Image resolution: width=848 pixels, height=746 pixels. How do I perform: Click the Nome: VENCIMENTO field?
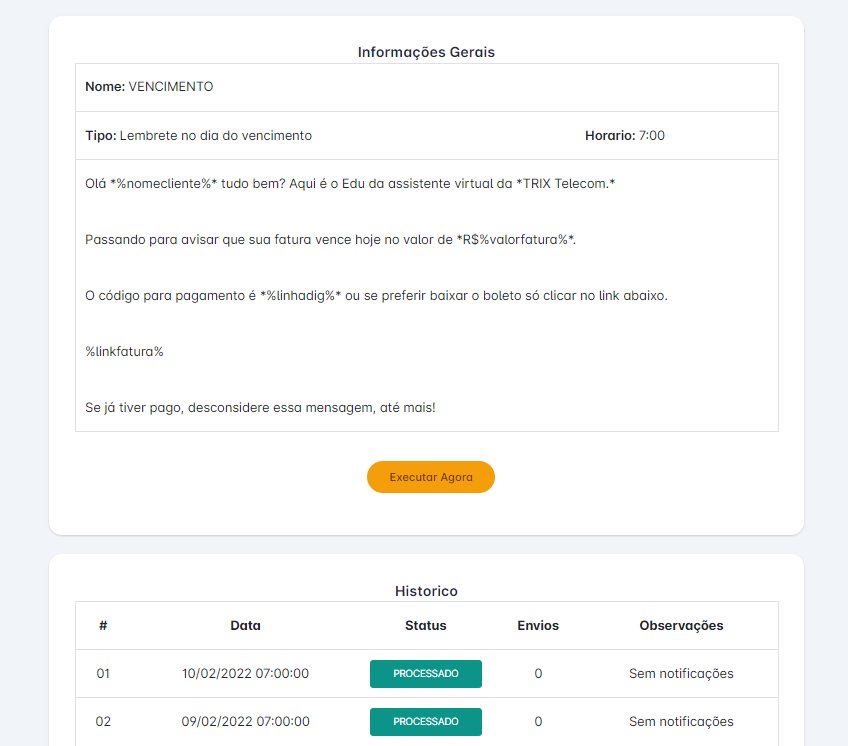click(x=149, y=87)
